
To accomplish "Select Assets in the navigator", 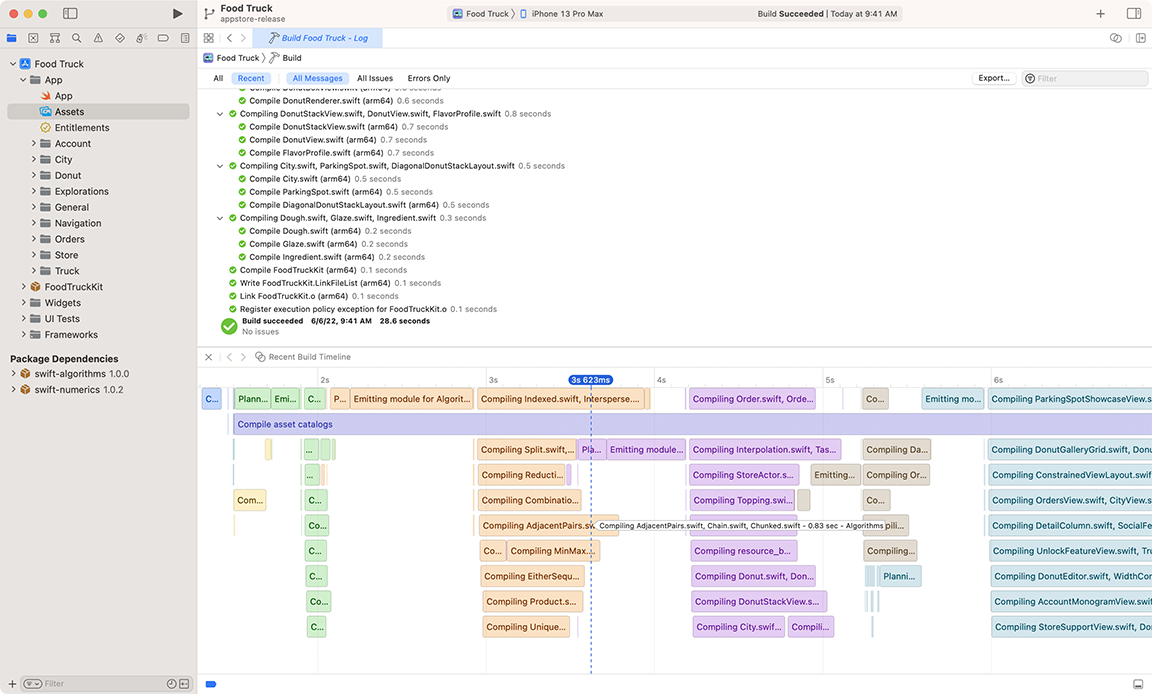I will [x=98, y=112].
